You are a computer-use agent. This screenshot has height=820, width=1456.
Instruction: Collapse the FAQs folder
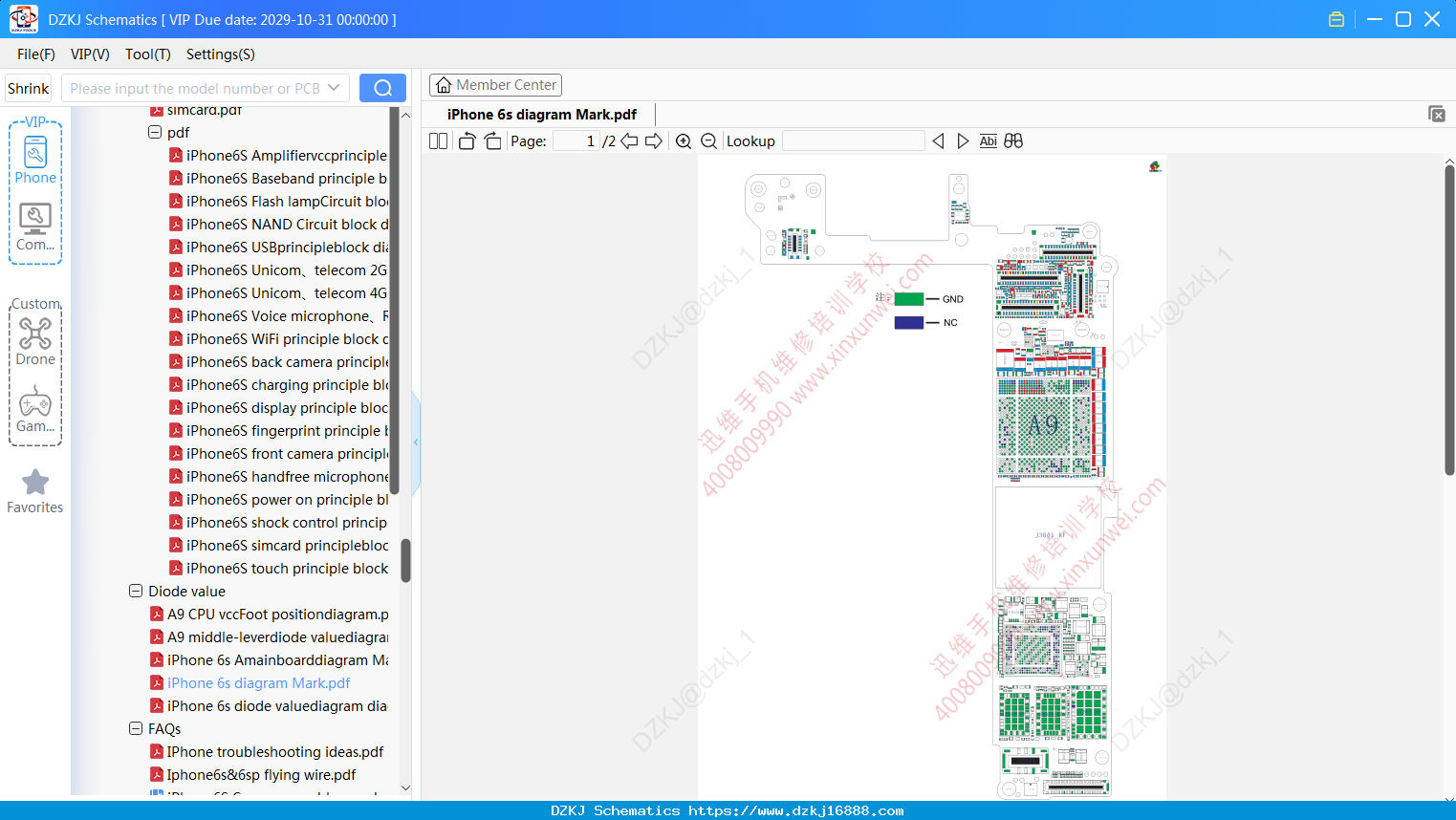(x=136, y=728)
